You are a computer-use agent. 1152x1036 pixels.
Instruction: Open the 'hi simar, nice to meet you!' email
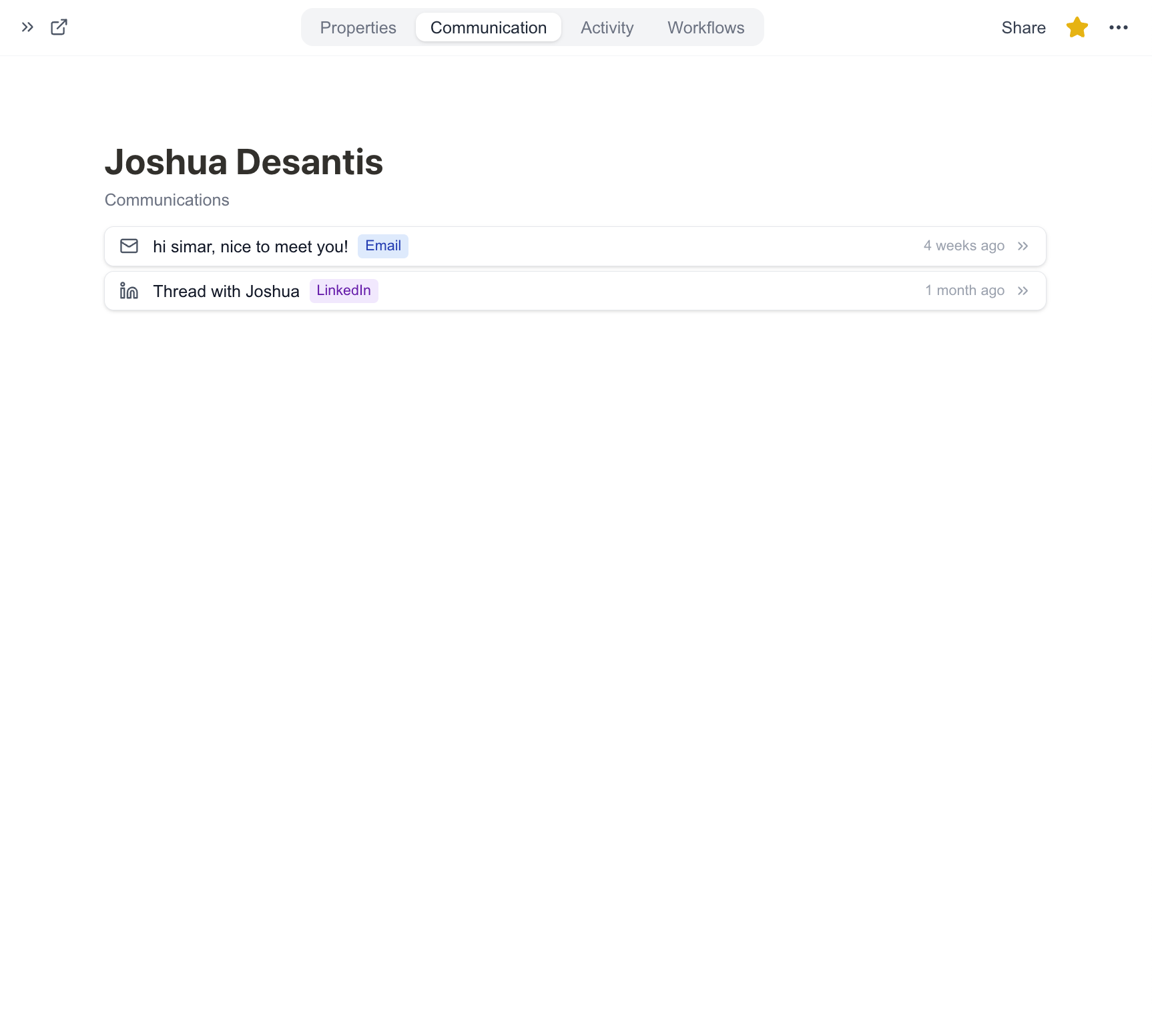click(x=250, y=247)
